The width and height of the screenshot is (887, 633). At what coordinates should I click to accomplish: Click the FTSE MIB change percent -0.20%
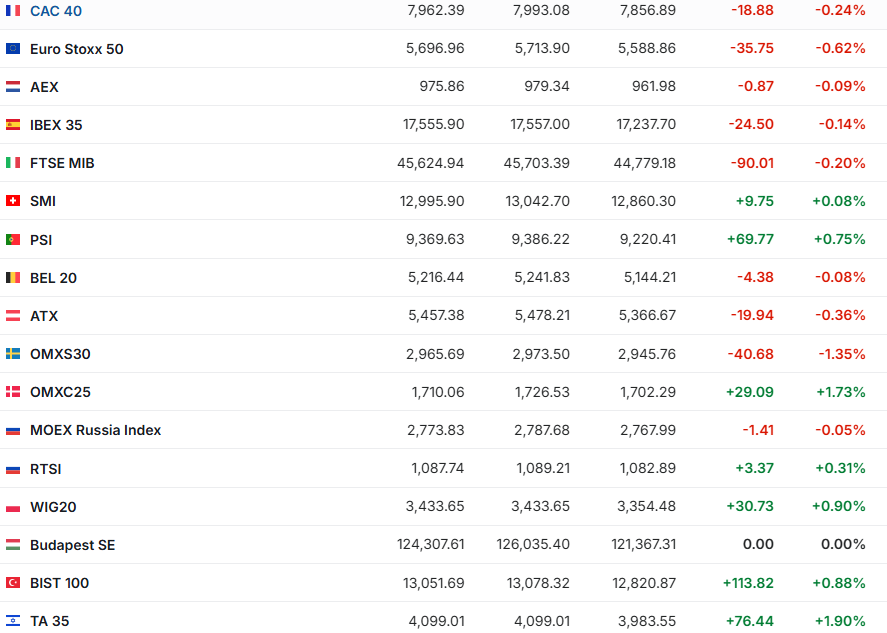pyautogui.click(x=839, y=163)
